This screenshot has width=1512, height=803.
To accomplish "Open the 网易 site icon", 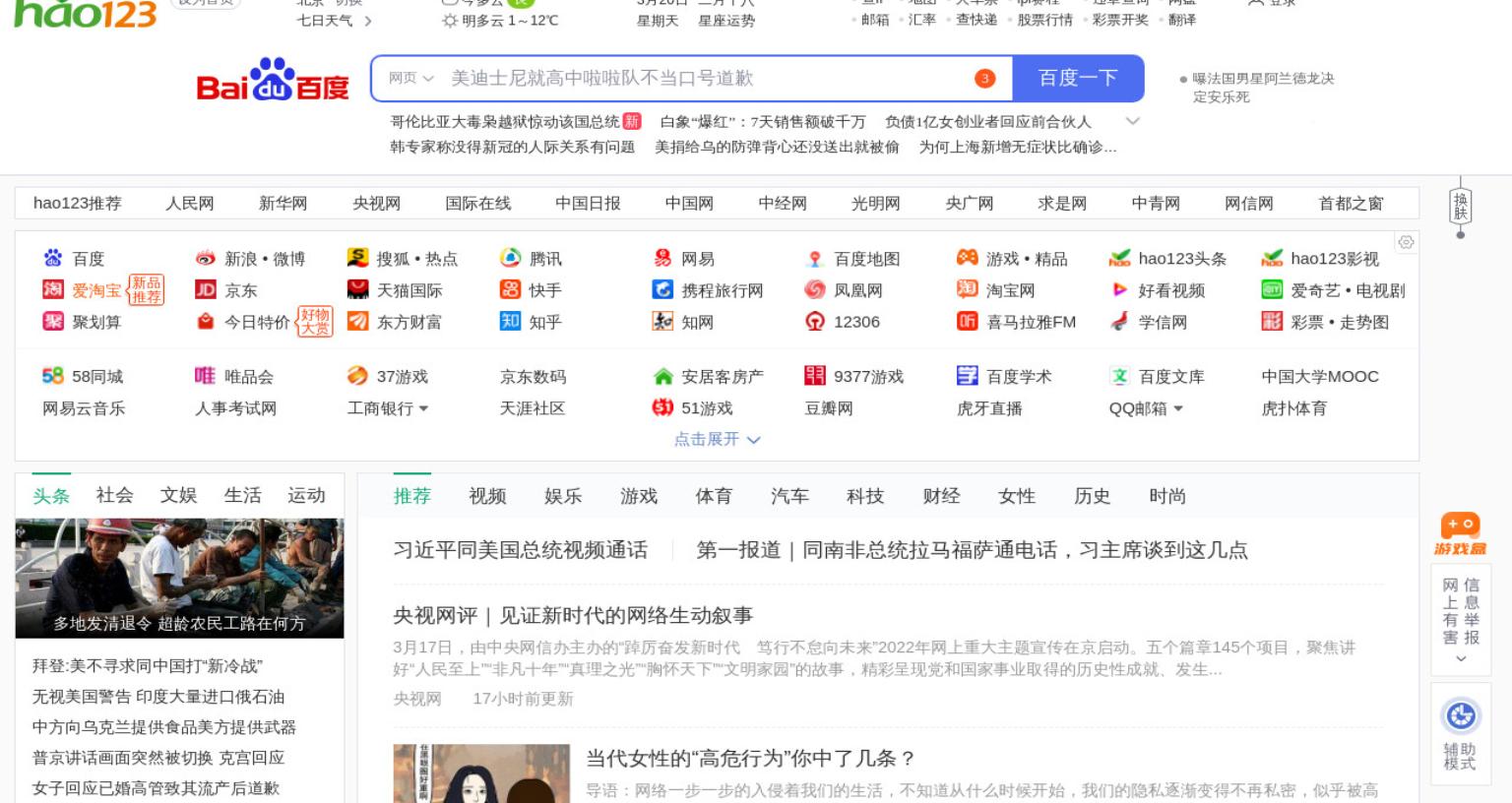I will [x=662, y=259].
